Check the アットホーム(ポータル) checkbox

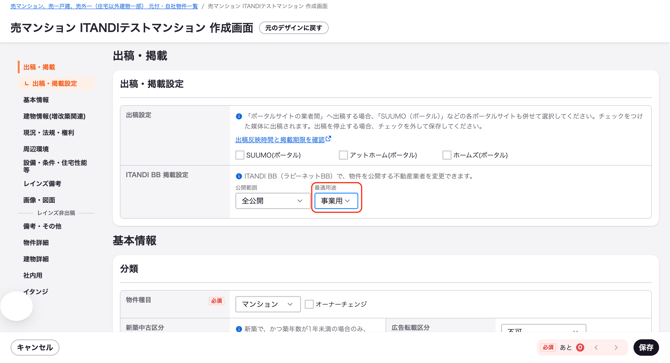pyautogui.click(x=343, y=155)
